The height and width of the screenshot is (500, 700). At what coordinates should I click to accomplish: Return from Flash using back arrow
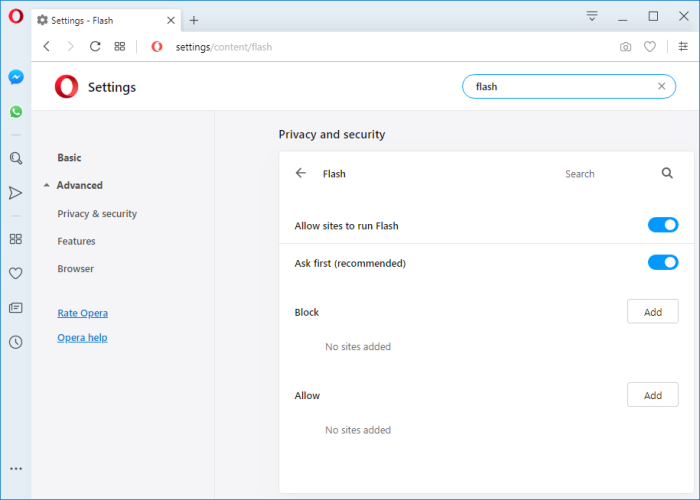tap(301, 173)
